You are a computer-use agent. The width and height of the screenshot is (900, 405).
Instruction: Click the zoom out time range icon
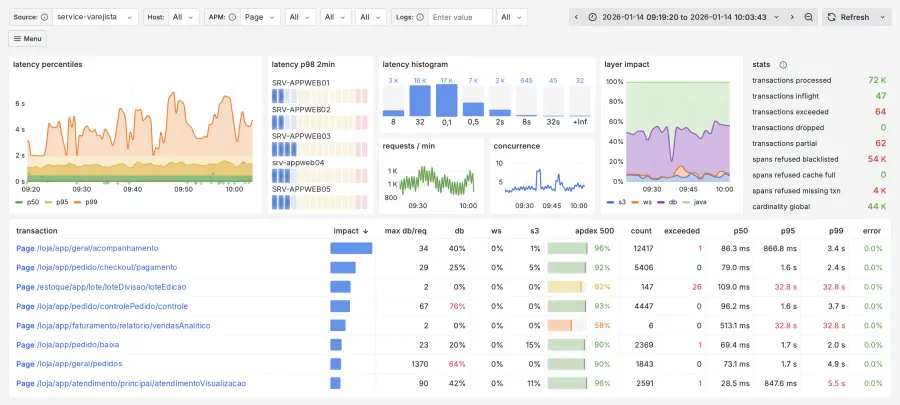tap(808, 17)
